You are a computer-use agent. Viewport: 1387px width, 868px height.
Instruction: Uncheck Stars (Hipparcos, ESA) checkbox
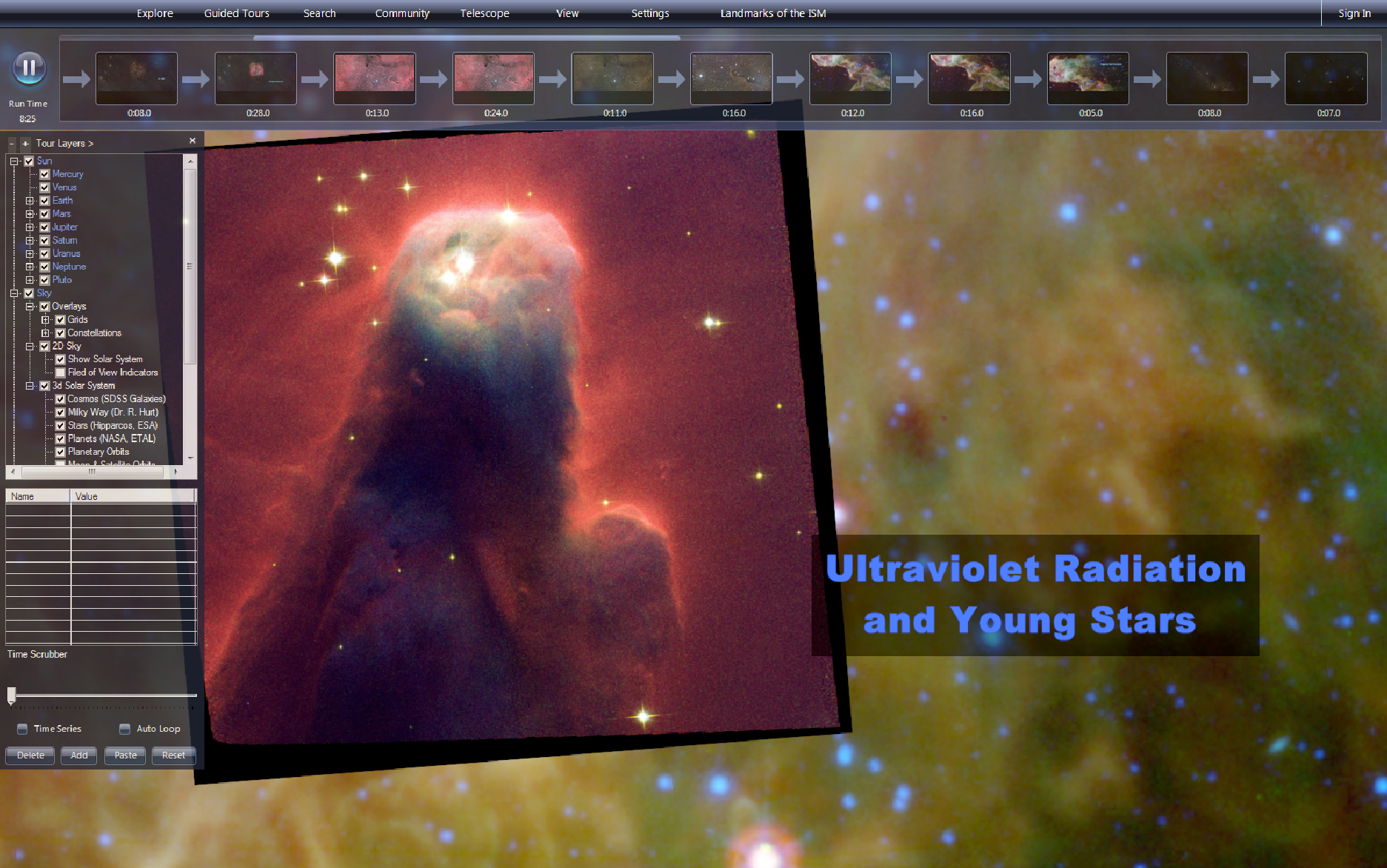click(x=61, y=426)
